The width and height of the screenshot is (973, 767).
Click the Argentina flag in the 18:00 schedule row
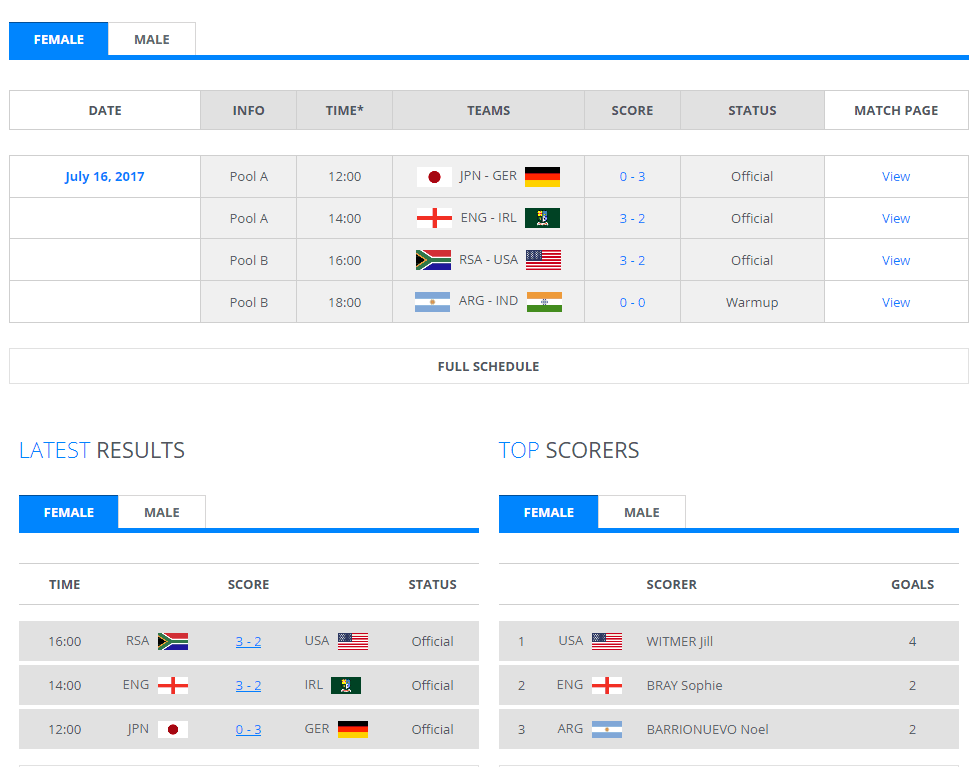432,302
